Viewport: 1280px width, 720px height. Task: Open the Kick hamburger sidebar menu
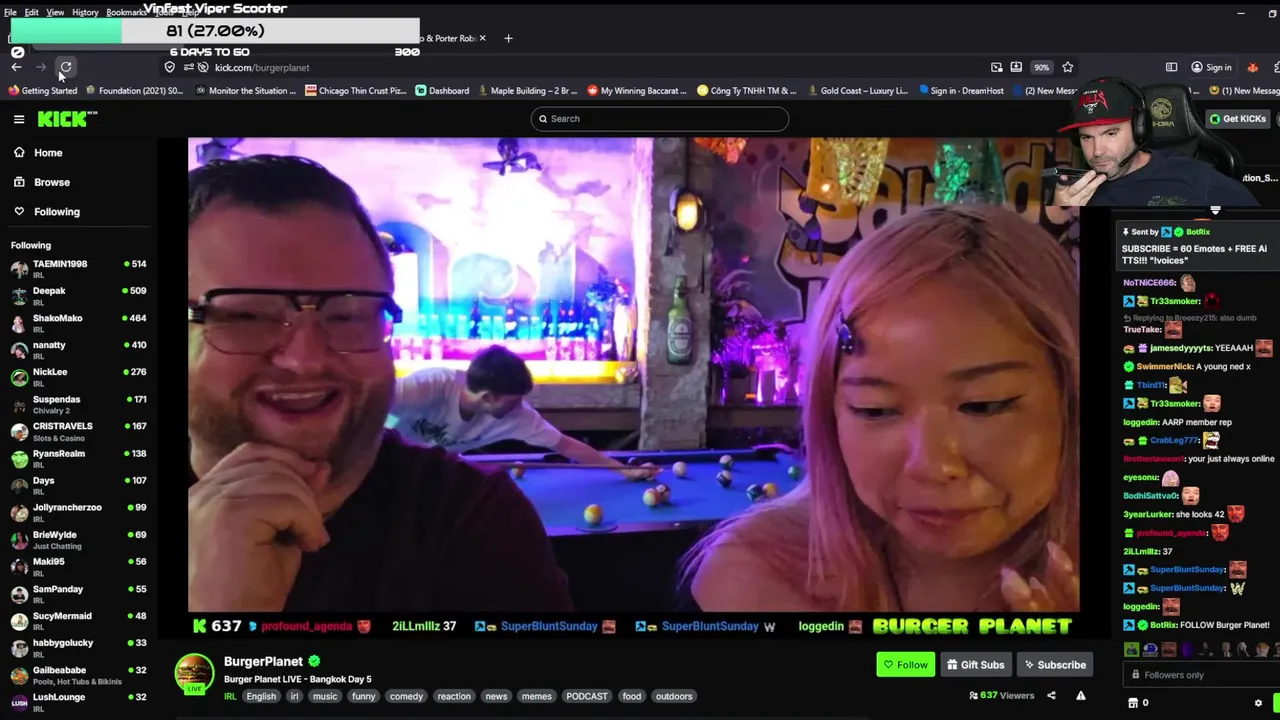(19, 119)
